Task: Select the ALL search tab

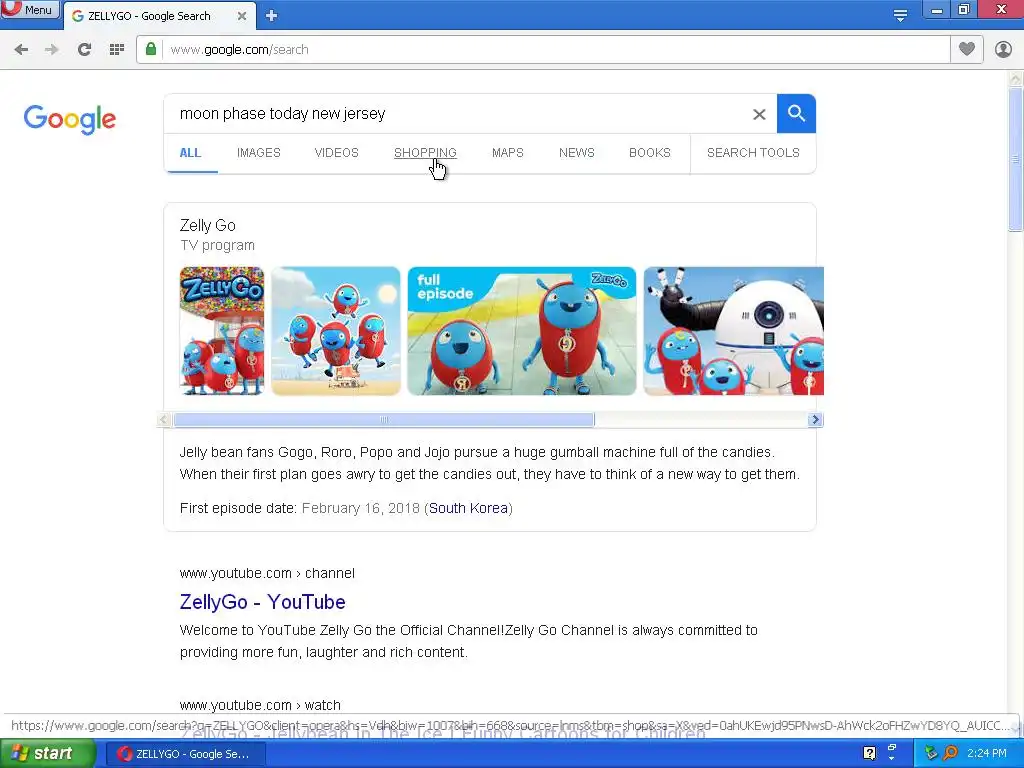Action: coord(190,153)
